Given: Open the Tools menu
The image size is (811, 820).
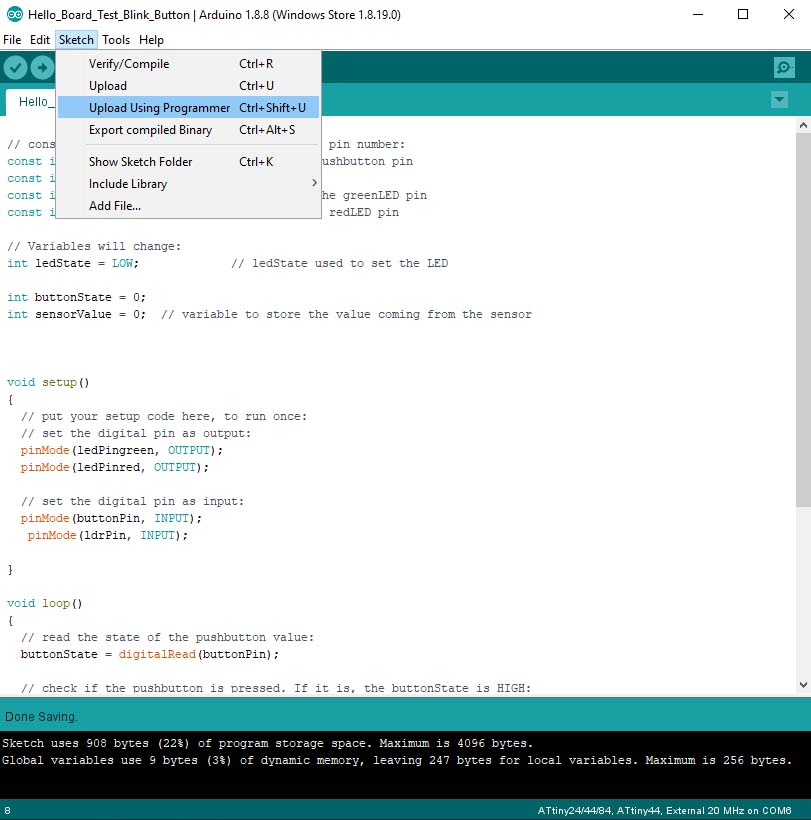Looking at the screenshot, I should pos(116,40).
